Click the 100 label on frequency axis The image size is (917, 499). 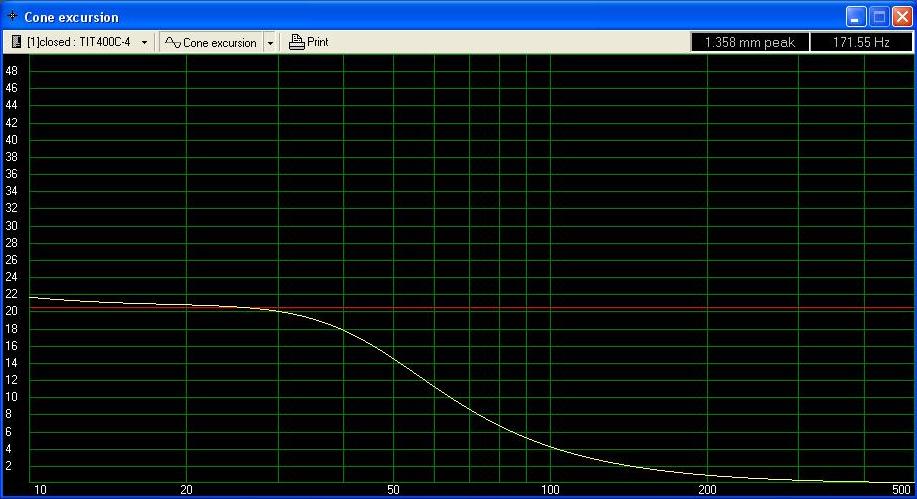(550, 490)
